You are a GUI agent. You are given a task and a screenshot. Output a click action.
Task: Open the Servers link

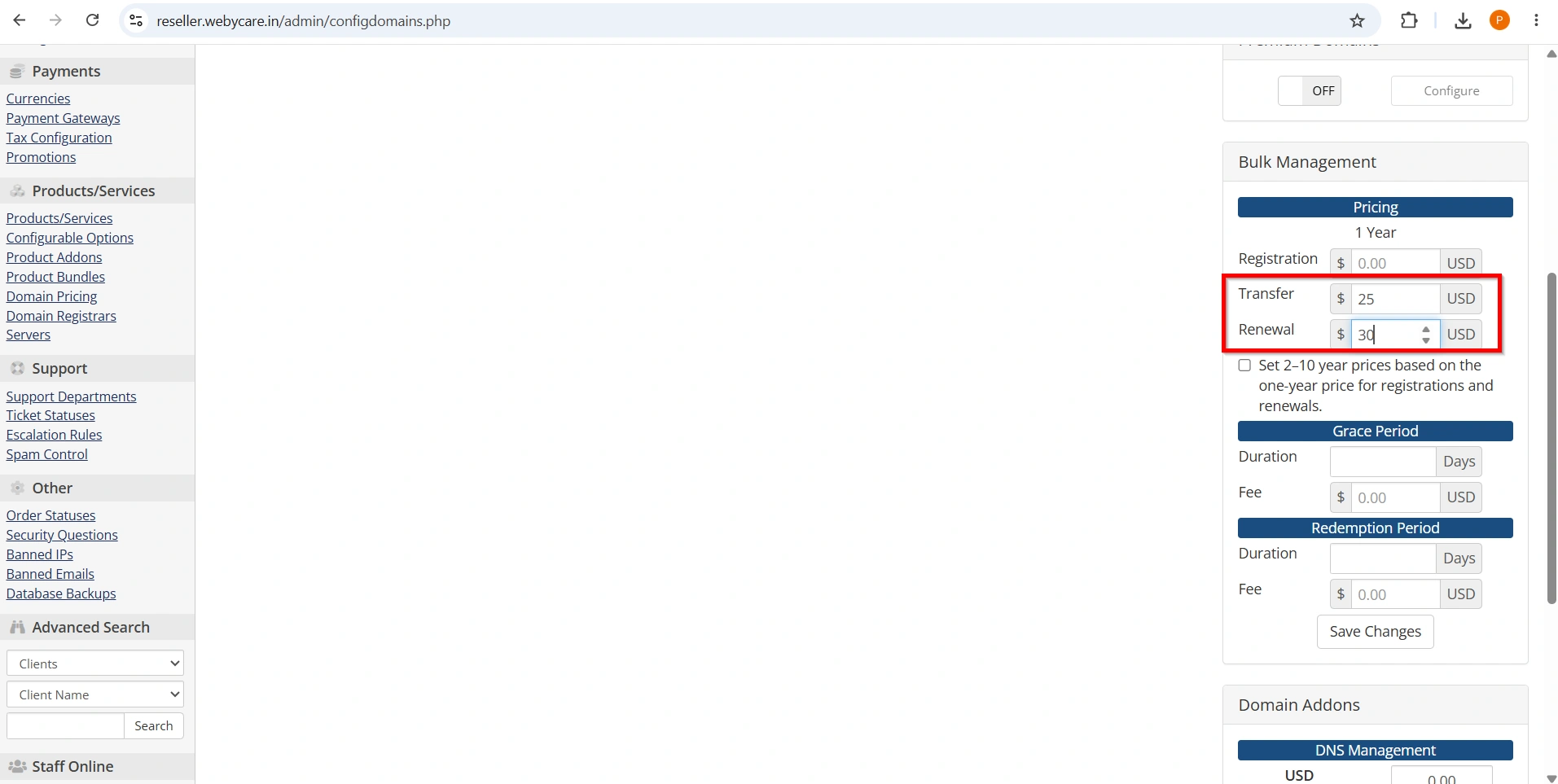click(x=29, y=335)
